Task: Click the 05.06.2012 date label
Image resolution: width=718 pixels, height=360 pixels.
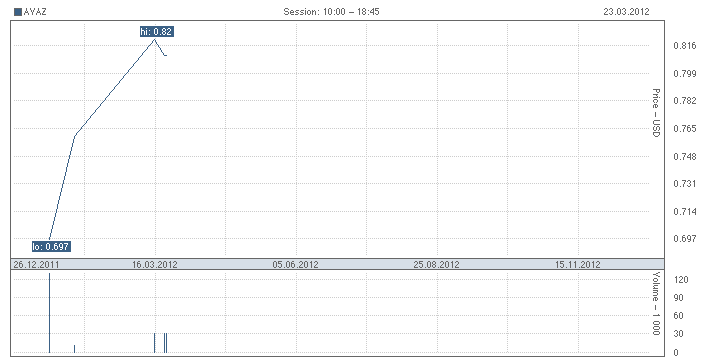Action: (x=295, y=265)
